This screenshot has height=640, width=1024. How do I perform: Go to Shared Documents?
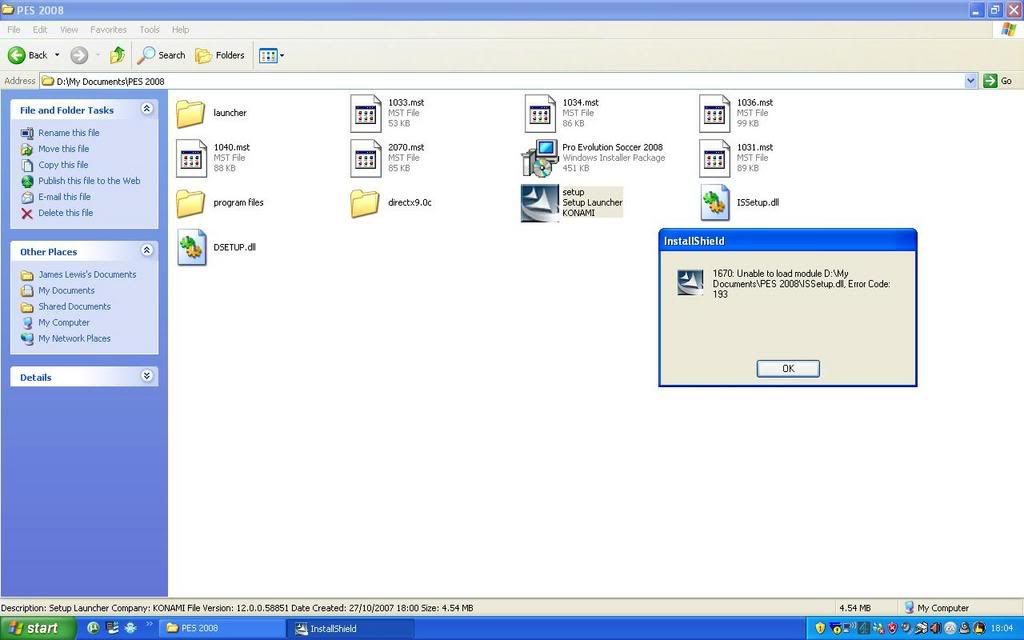tap(74, 306)
